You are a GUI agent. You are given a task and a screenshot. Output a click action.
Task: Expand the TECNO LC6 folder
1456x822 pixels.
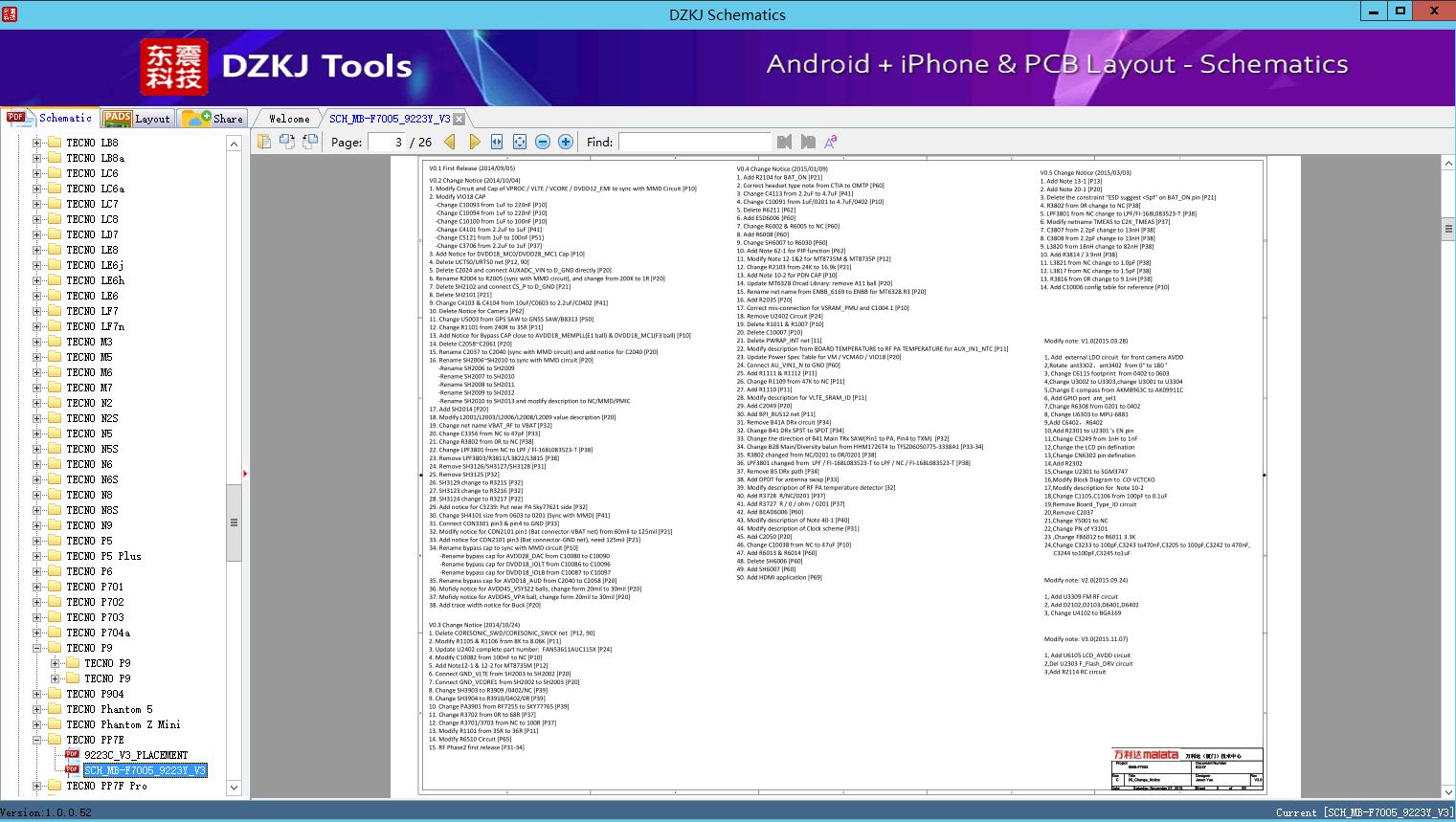[x=36, y=173]
